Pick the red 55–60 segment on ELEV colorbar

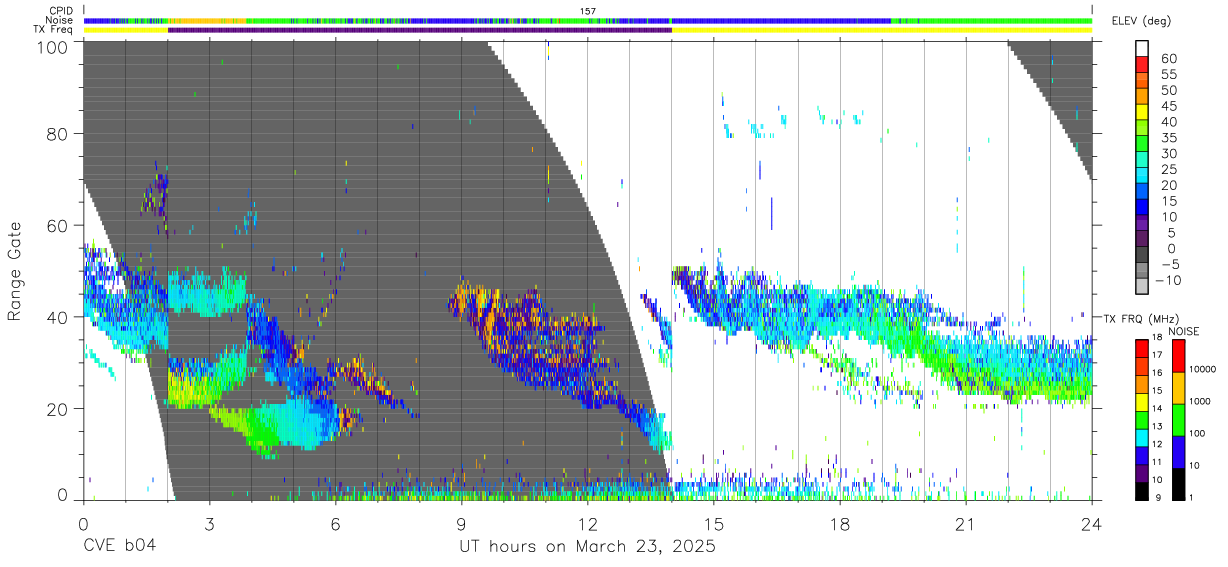[x=1142, y=65]
